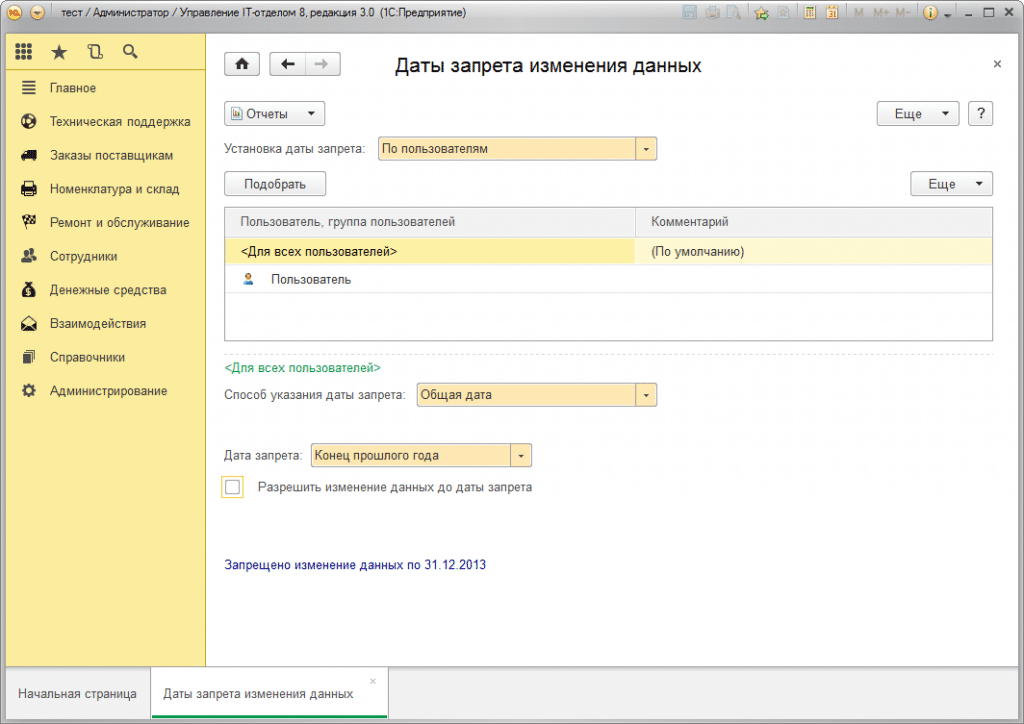Click the printer icon for Номенклатура и склад
This screenshot has width=1024, height=724.
(x=29, y=189)
